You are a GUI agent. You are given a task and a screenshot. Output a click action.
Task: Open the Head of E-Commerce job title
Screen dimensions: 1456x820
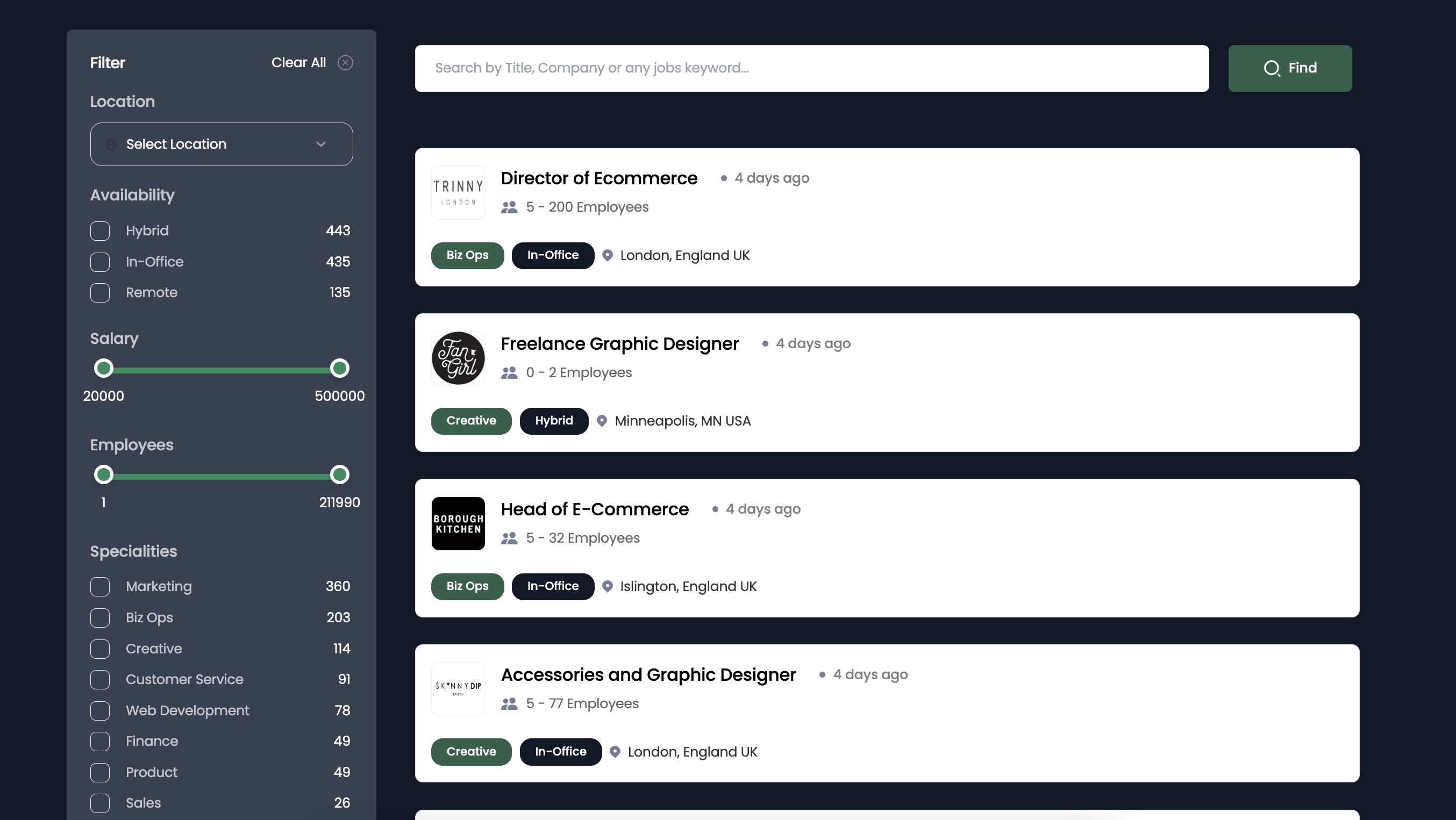(x=595, y=509)
